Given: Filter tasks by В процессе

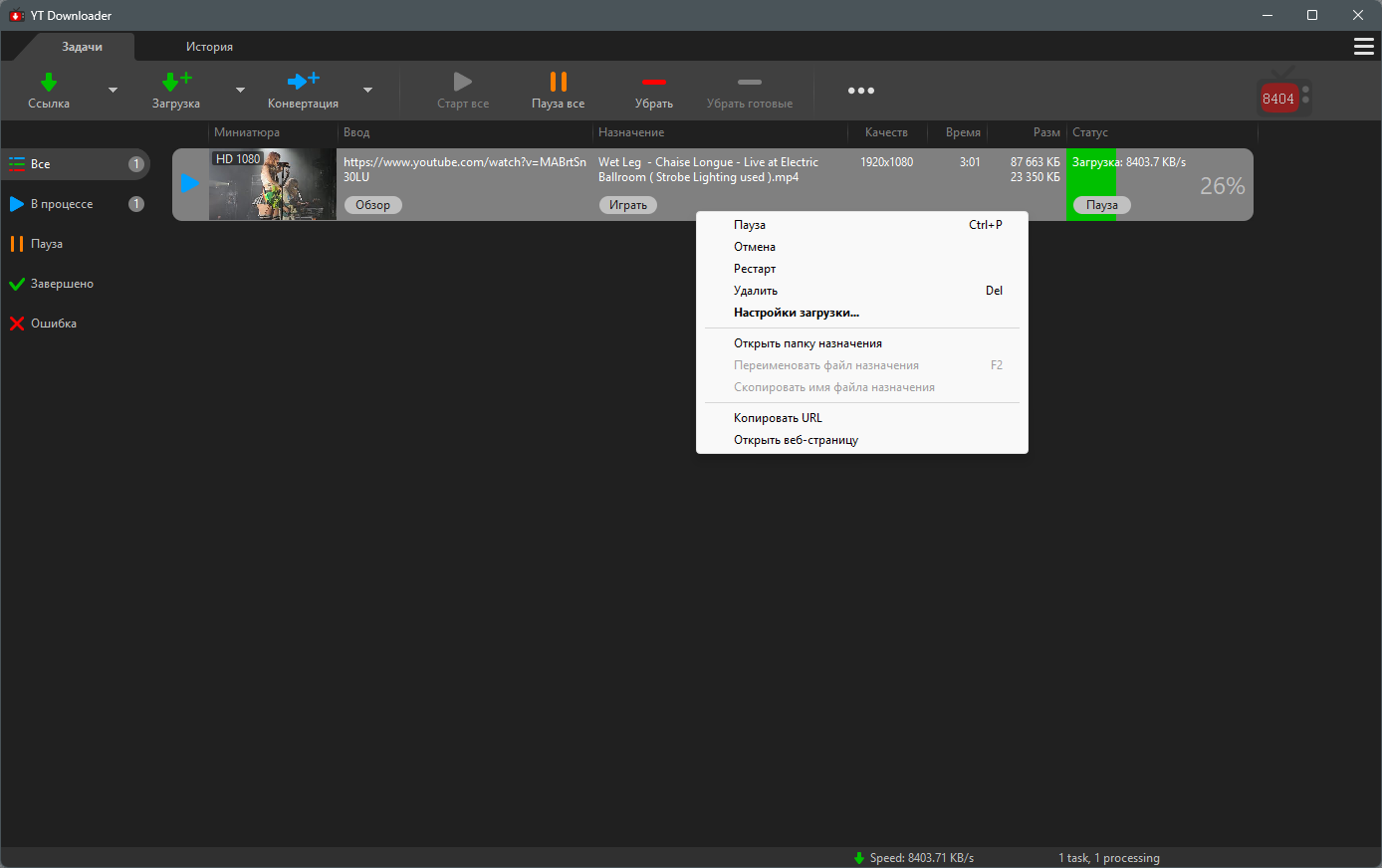Looking at the screenshot, I should [77, 204].
